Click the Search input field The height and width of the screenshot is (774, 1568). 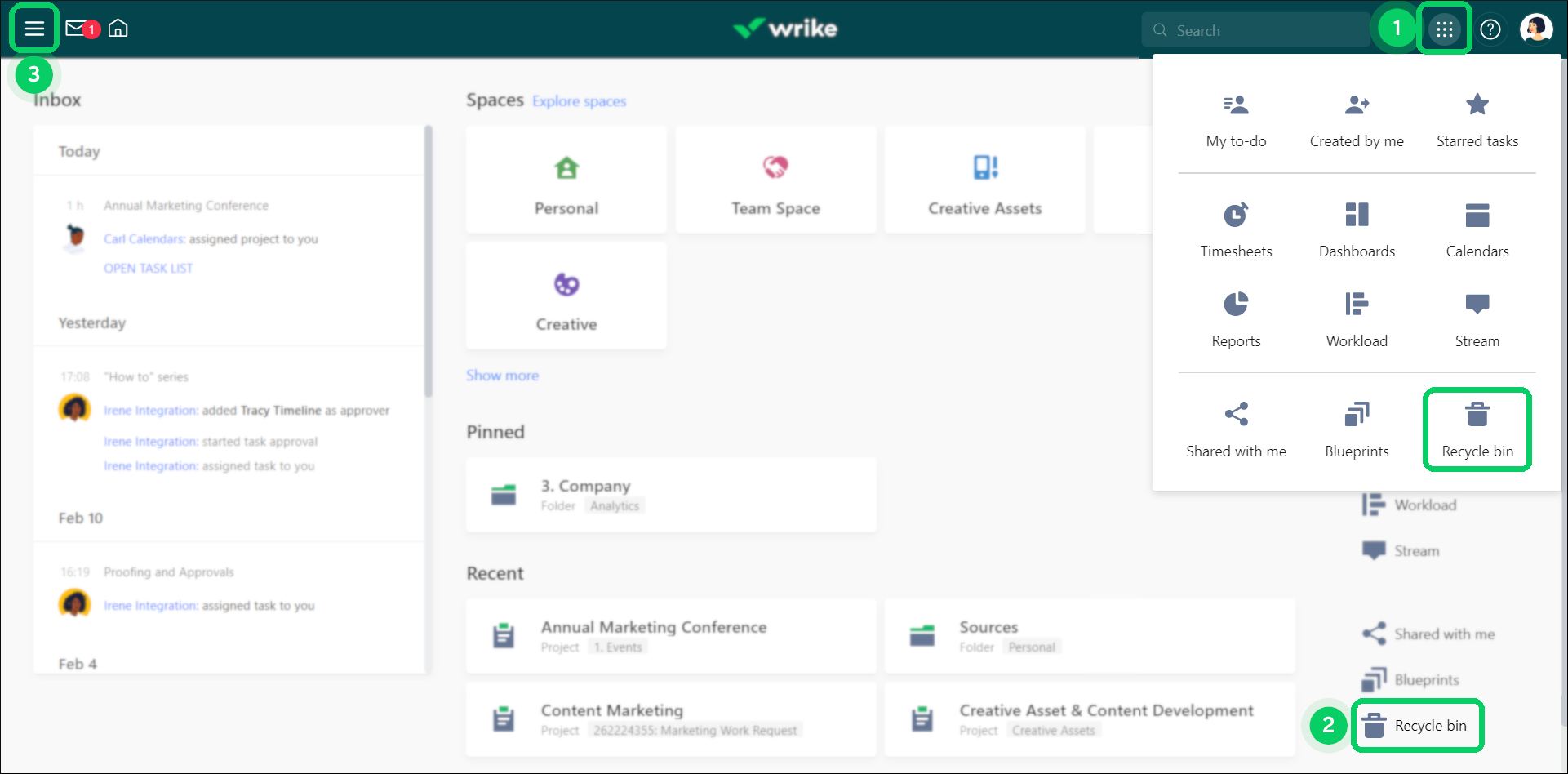(x=1257, y=29)
